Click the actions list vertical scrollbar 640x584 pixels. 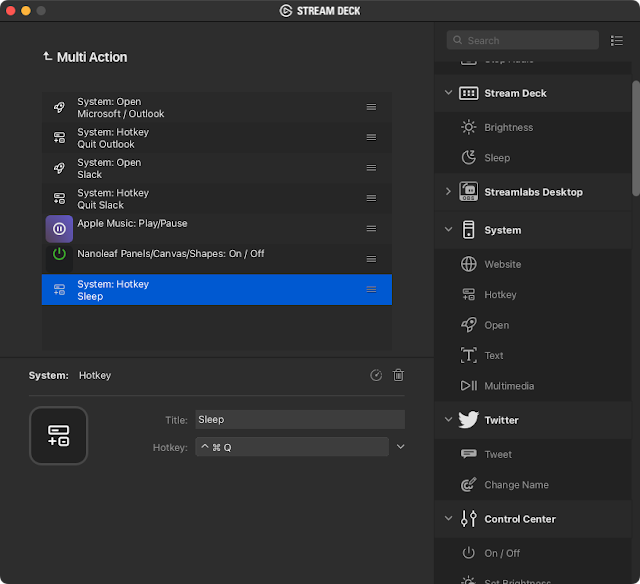(636, 140)
